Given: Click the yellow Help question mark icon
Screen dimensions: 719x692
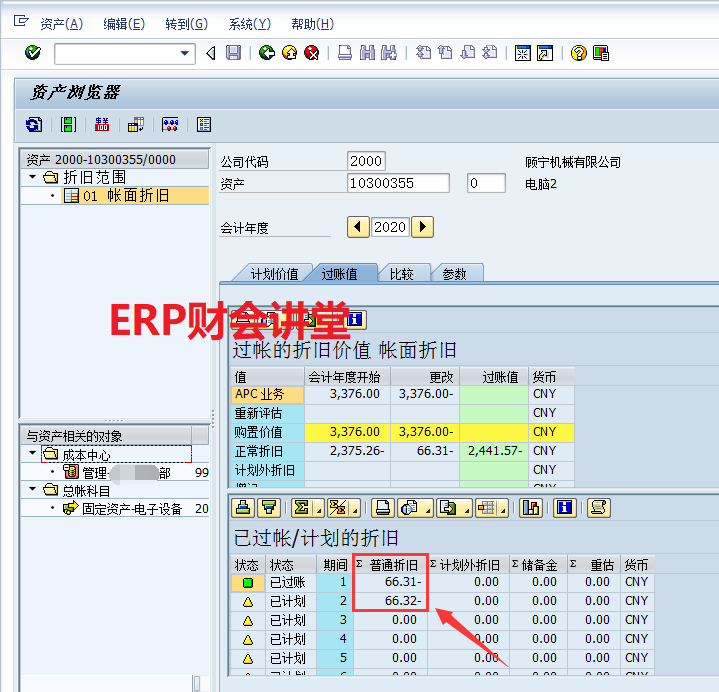Looking at the screenshot, I should click(578, 53).
